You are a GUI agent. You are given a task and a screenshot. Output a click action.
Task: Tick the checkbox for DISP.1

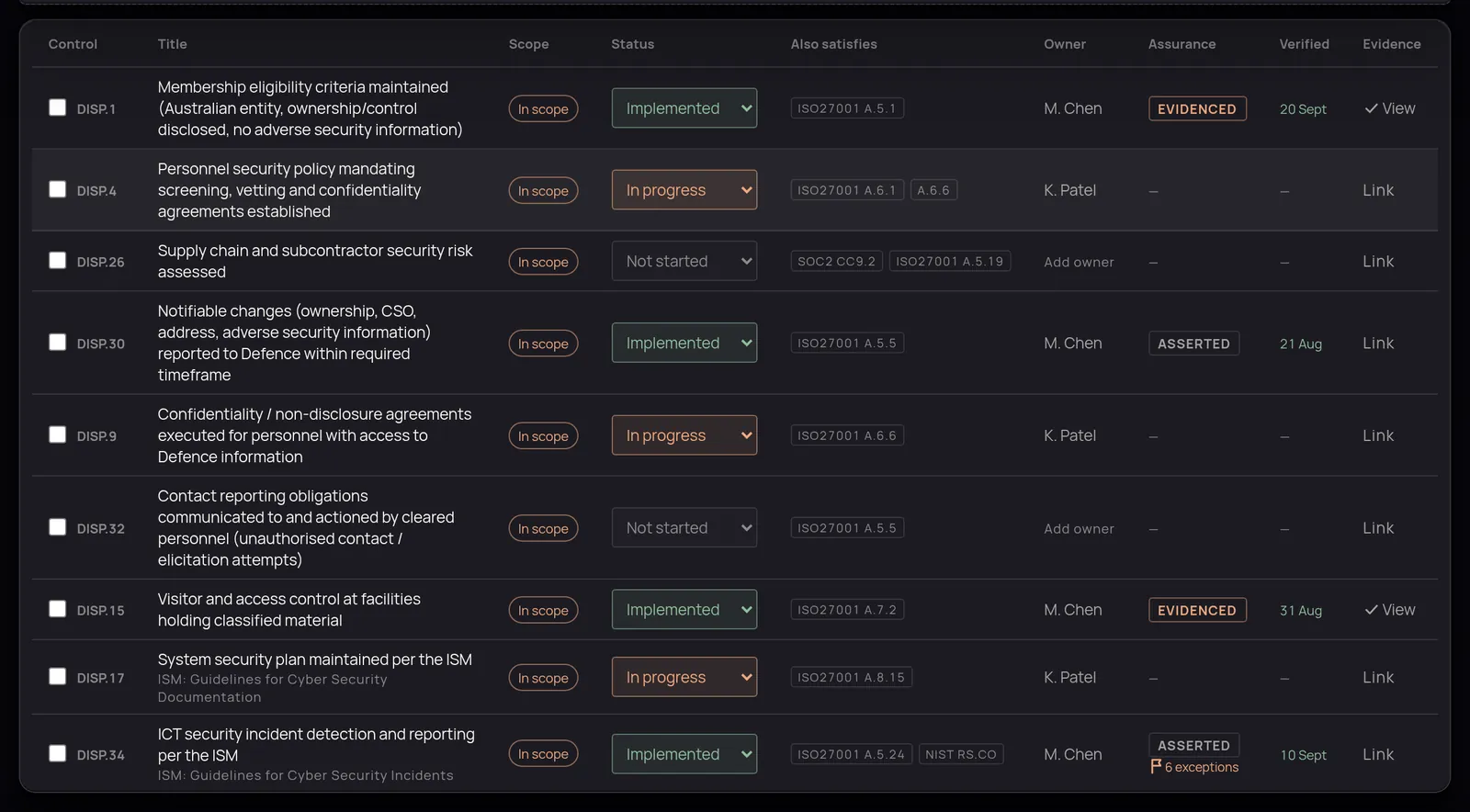[57, 107]
